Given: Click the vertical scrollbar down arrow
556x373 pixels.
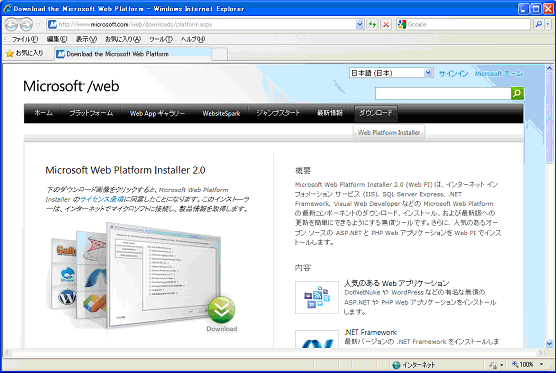Looking at the screenshot, I should (549, 343).
